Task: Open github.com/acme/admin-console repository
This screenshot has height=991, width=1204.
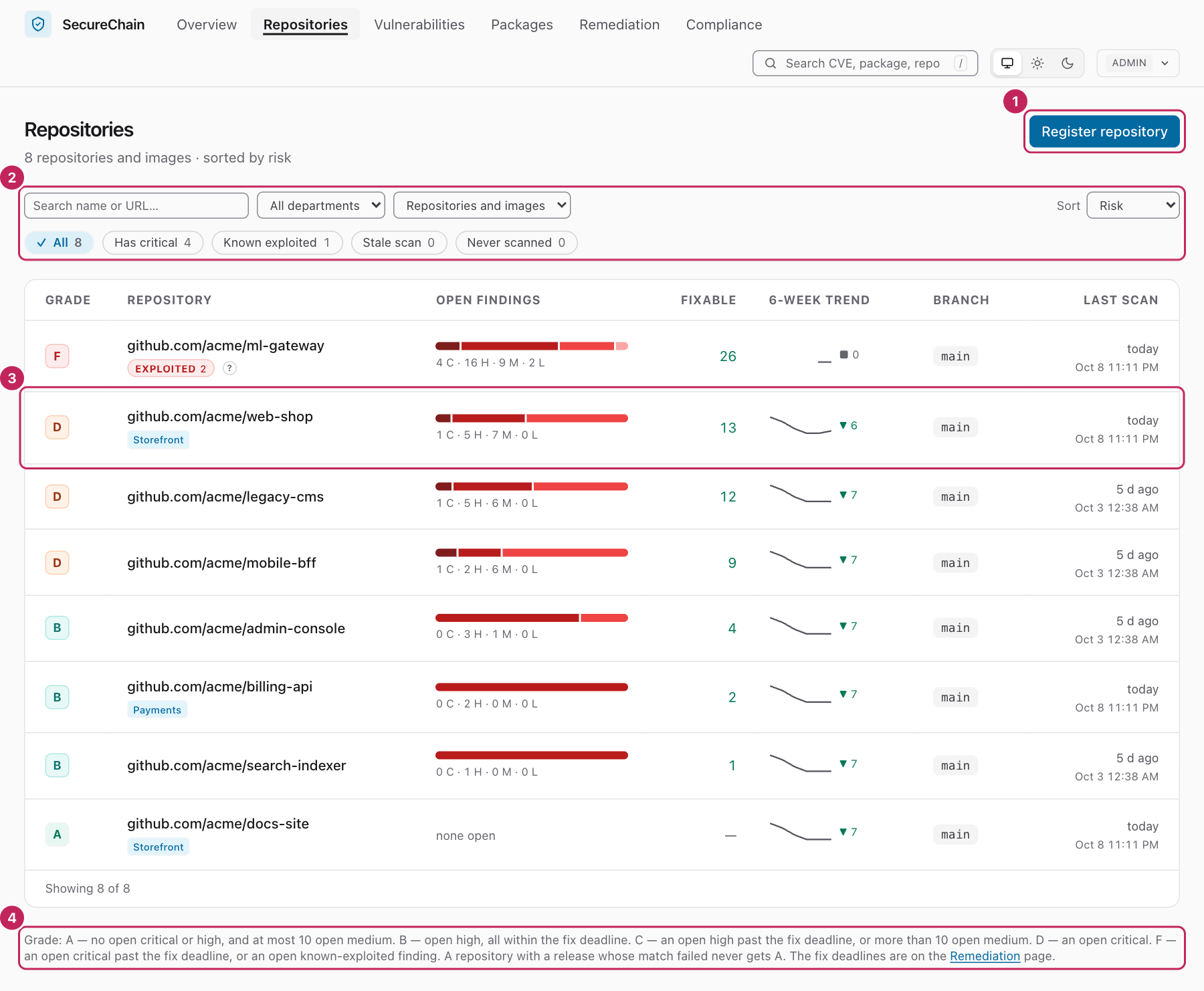Action: [x=236, y=629]
